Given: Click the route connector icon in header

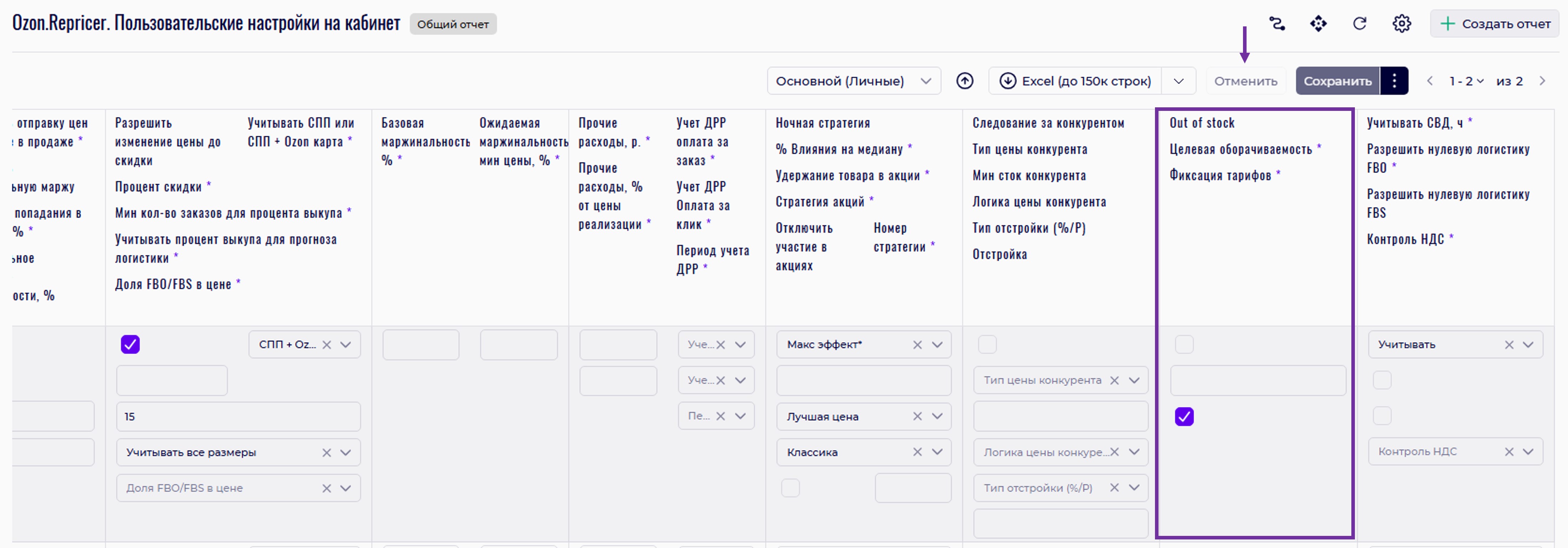Looking at the screenshot, I should point(1276,24).
